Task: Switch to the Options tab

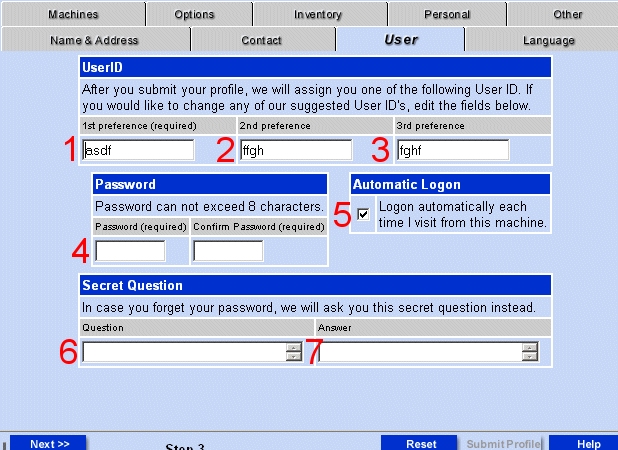Action: (x=194, y=14)
